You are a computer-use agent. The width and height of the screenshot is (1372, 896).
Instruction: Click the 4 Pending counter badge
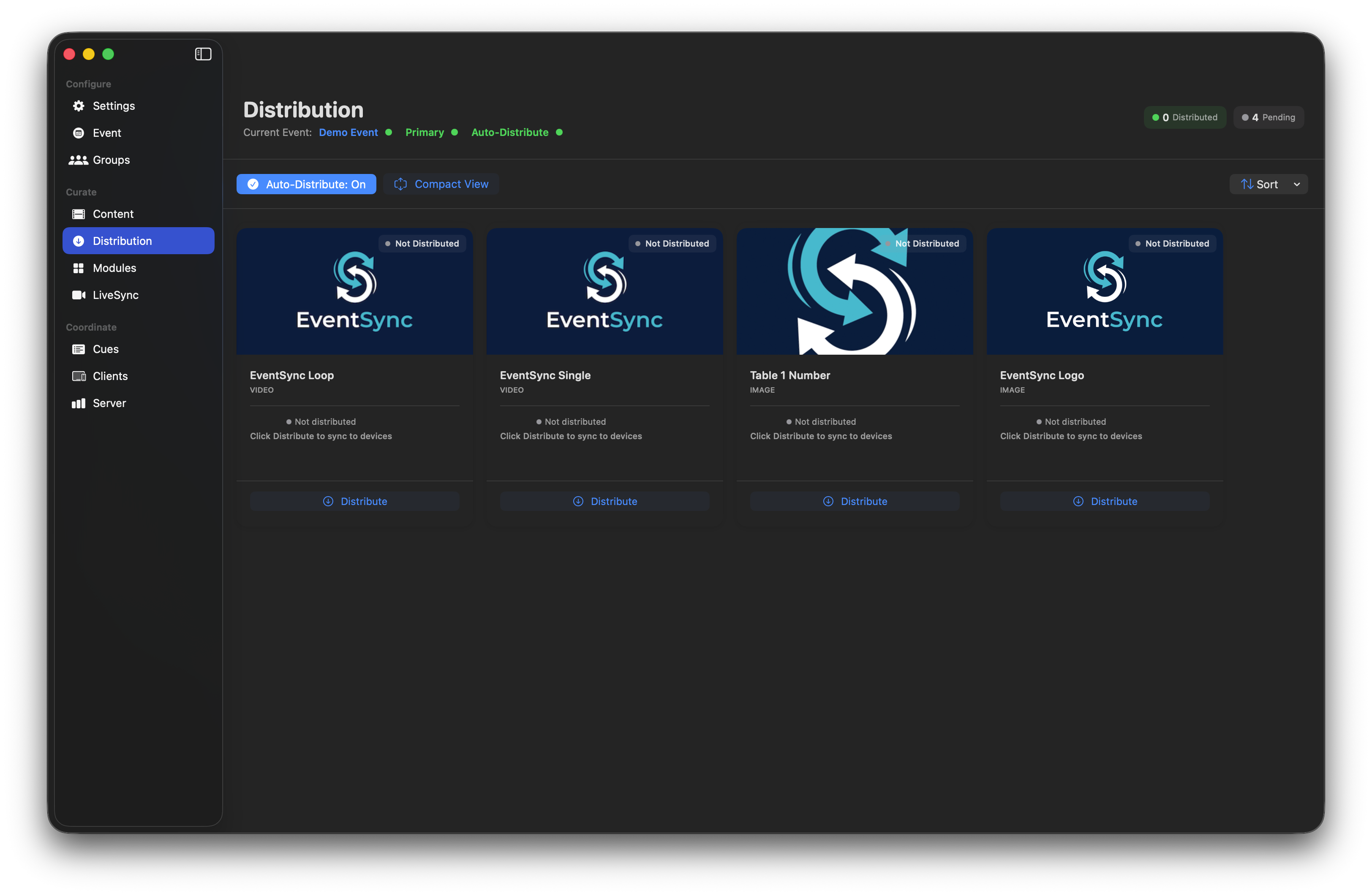click(1269, 117)
